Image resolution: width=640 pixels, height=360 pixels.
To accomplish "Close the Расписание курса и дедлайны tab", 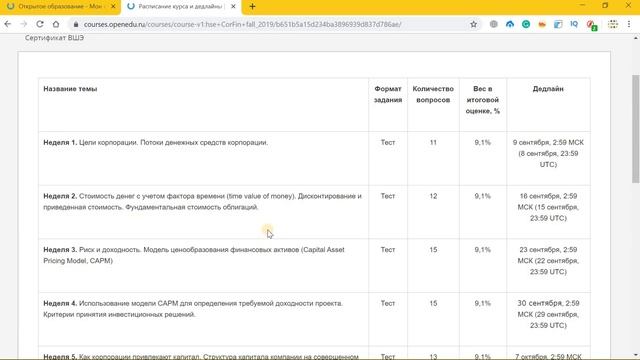I will click(x=233, y=7).
